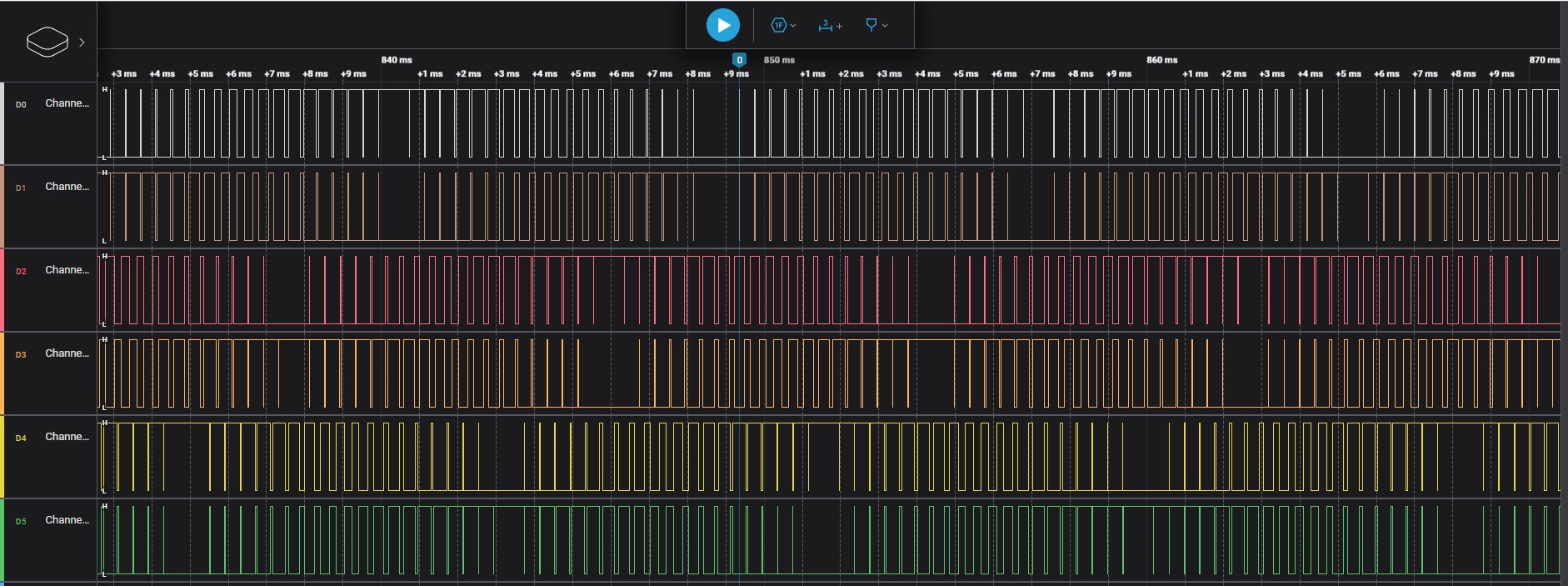The width and height of the screenshot is (1568, 586).
Task: Select the Channel name in row D4
Action: click(x=67, y=437)
